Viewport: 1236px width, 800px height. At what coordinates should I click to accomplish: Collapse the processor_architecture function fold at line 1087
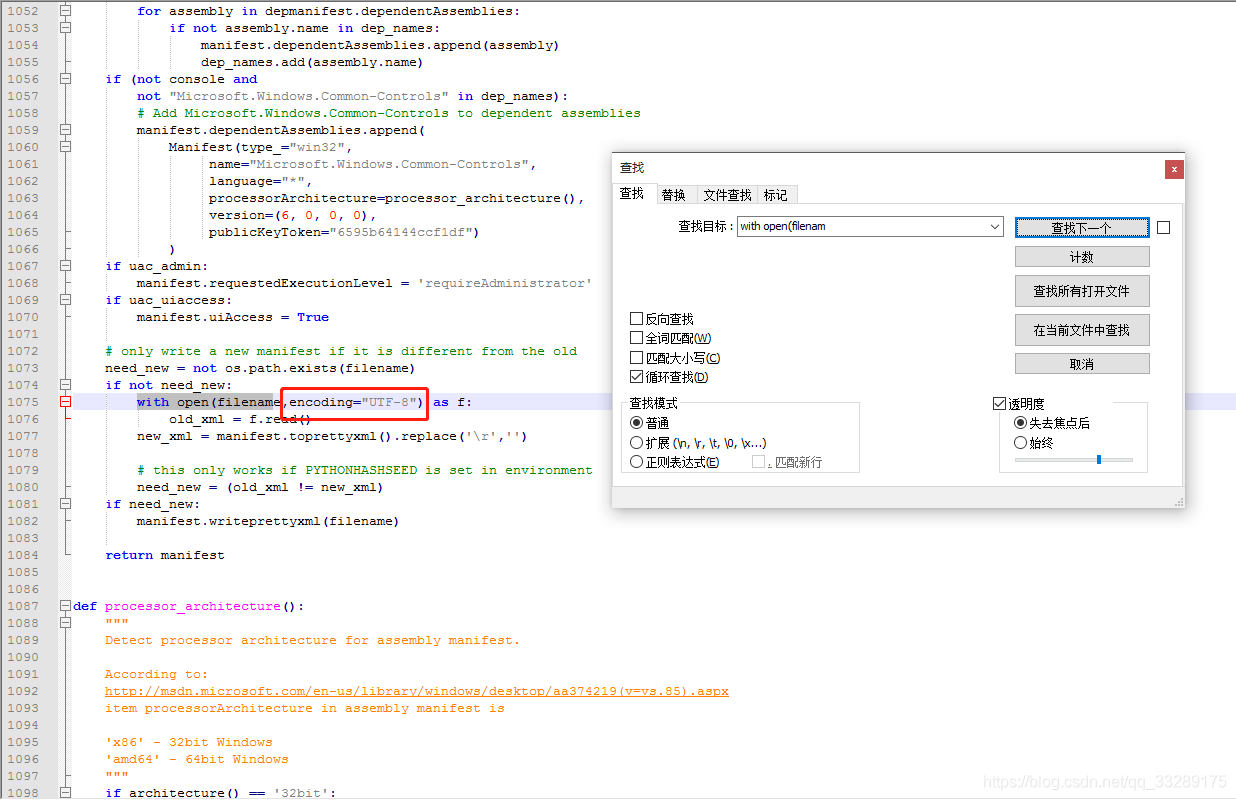(x=66, y=606)
